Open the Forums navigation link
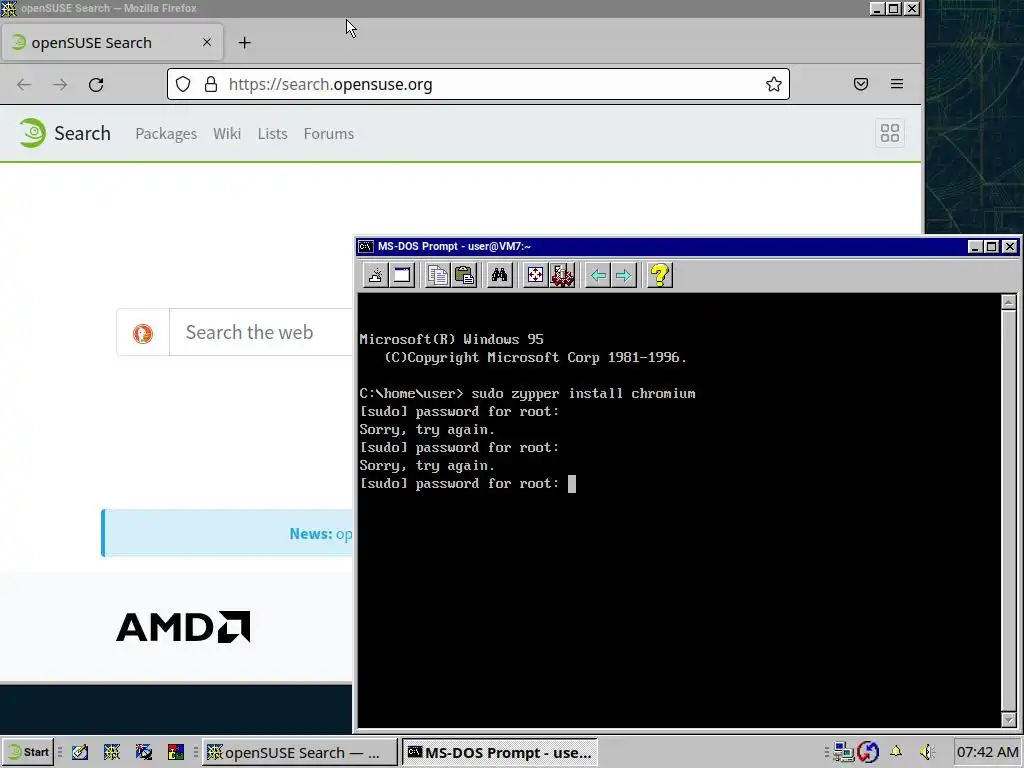 (x=328, y=133)
